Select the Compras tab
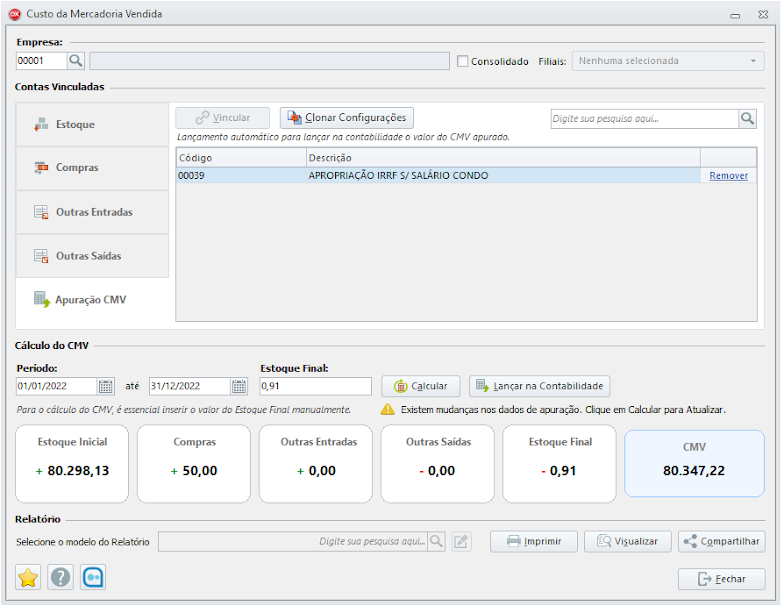This screenshot has height=606, width=781. coord(92,168)
